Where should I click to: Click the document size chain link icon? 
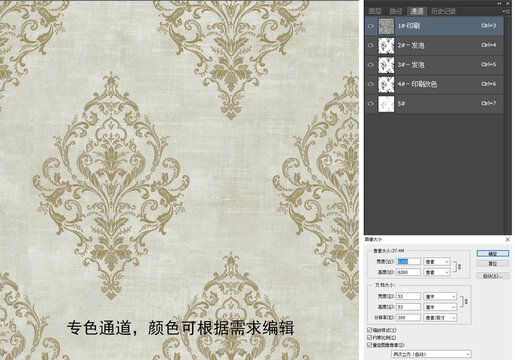[x=466, y=301]
